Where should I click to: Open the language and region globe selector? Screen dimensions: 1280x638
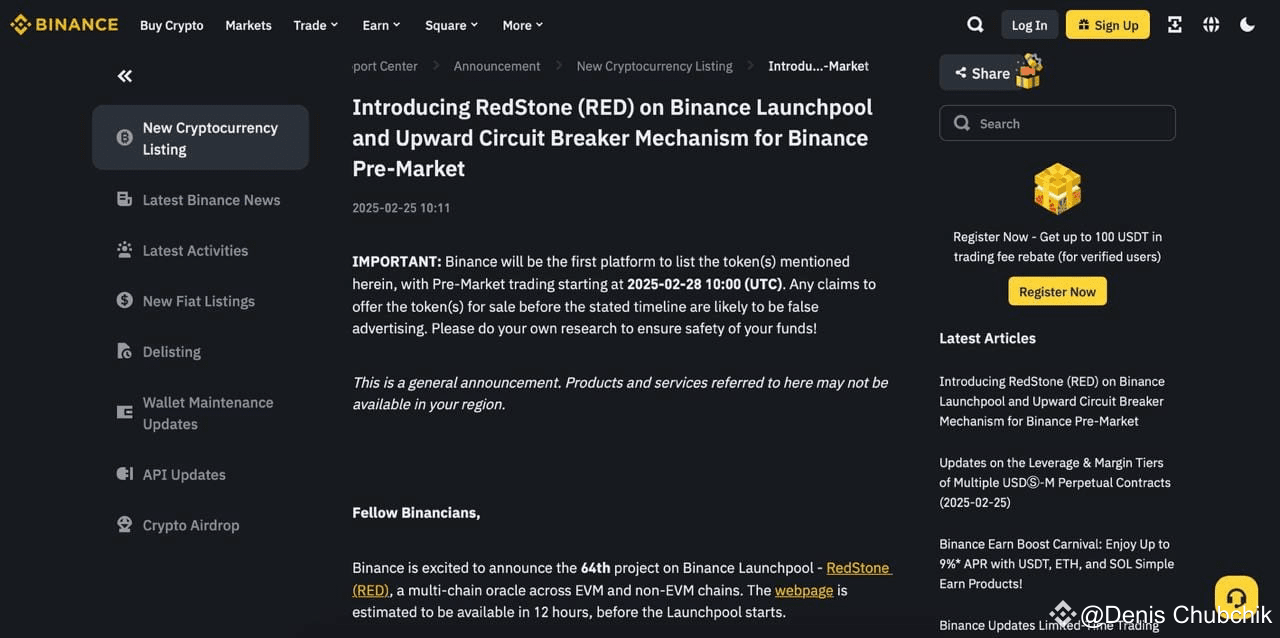click(1211, 24)
